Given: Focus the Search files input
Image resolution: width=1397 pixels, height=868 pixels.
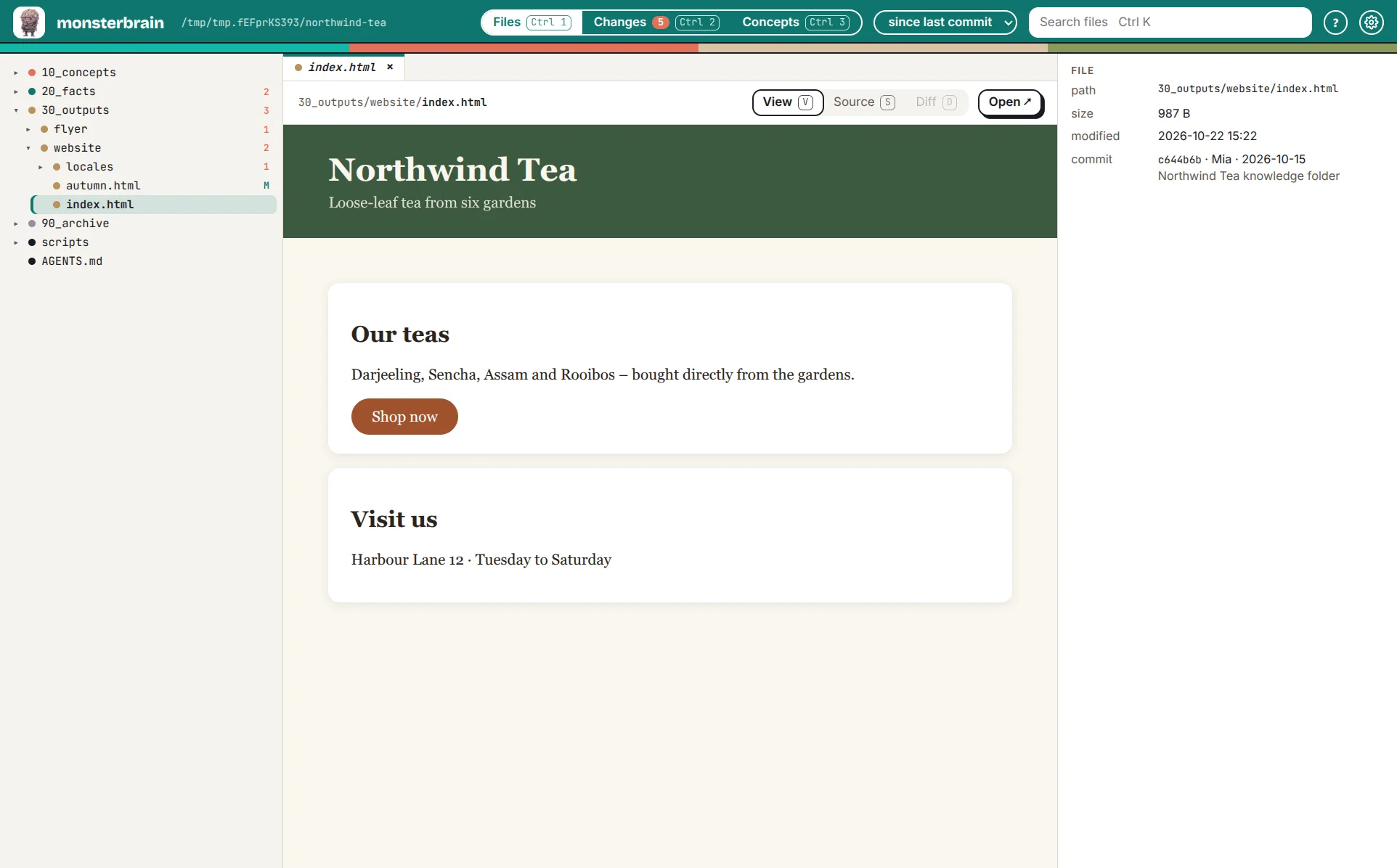Looking at the screenshot, I should [1170, 22].
